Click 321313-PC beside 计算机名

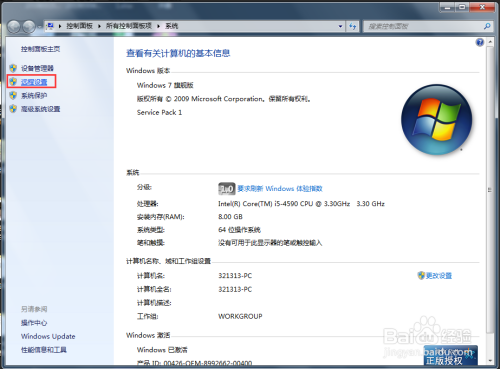[x=235, y=276]
